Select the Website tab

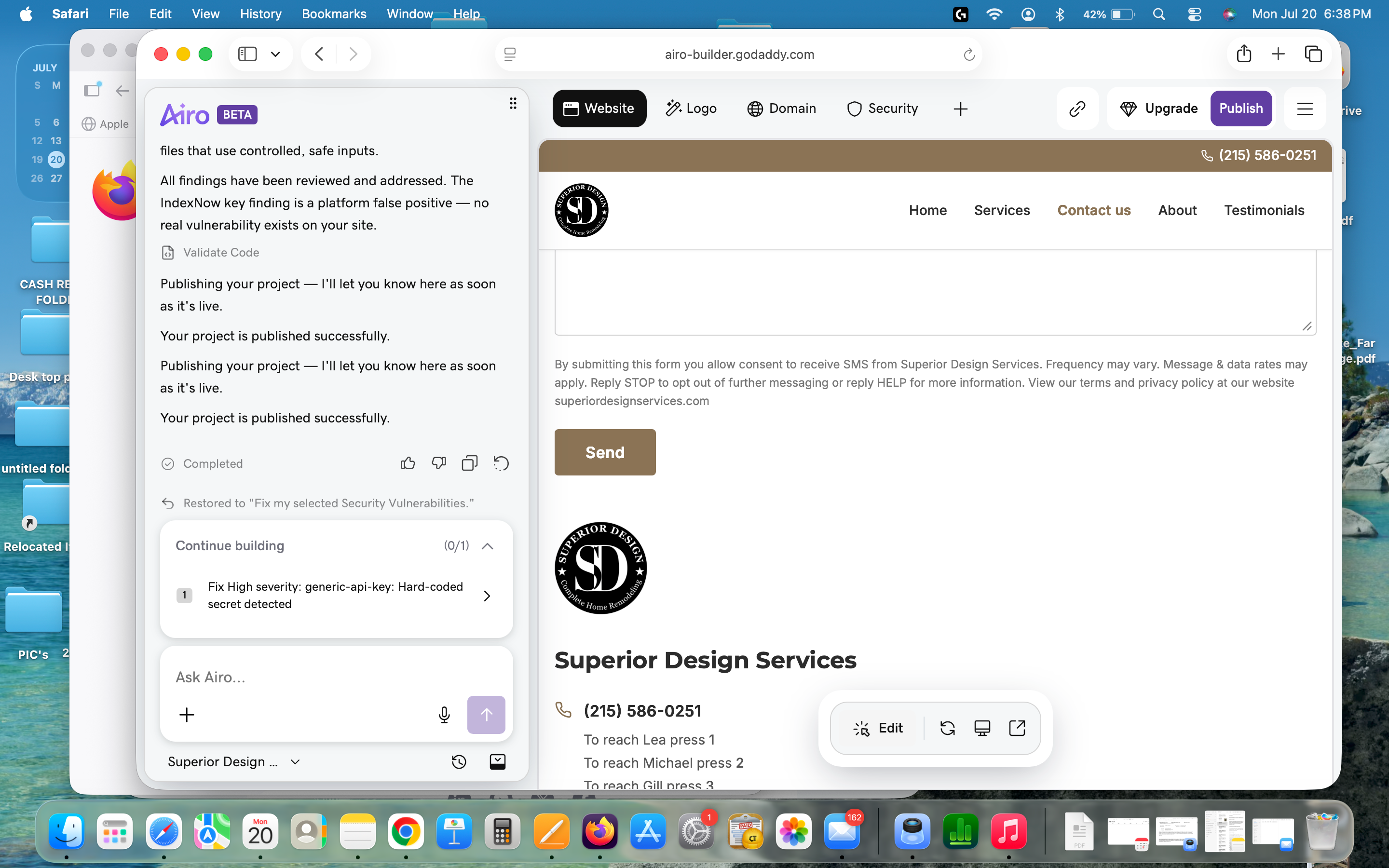tap(599, 108)
